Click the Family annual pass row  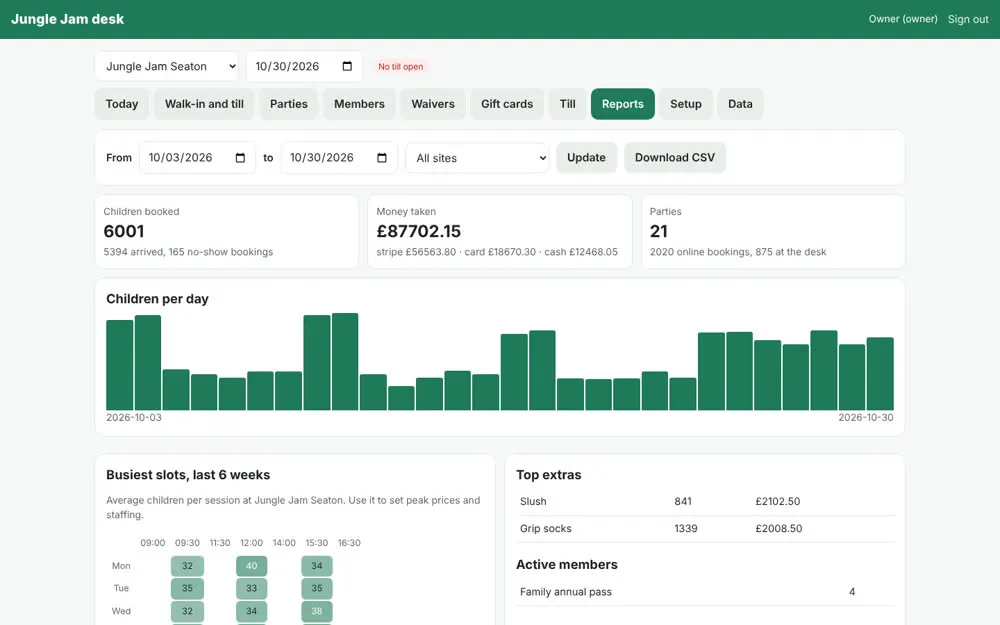[x=705, y=592]
